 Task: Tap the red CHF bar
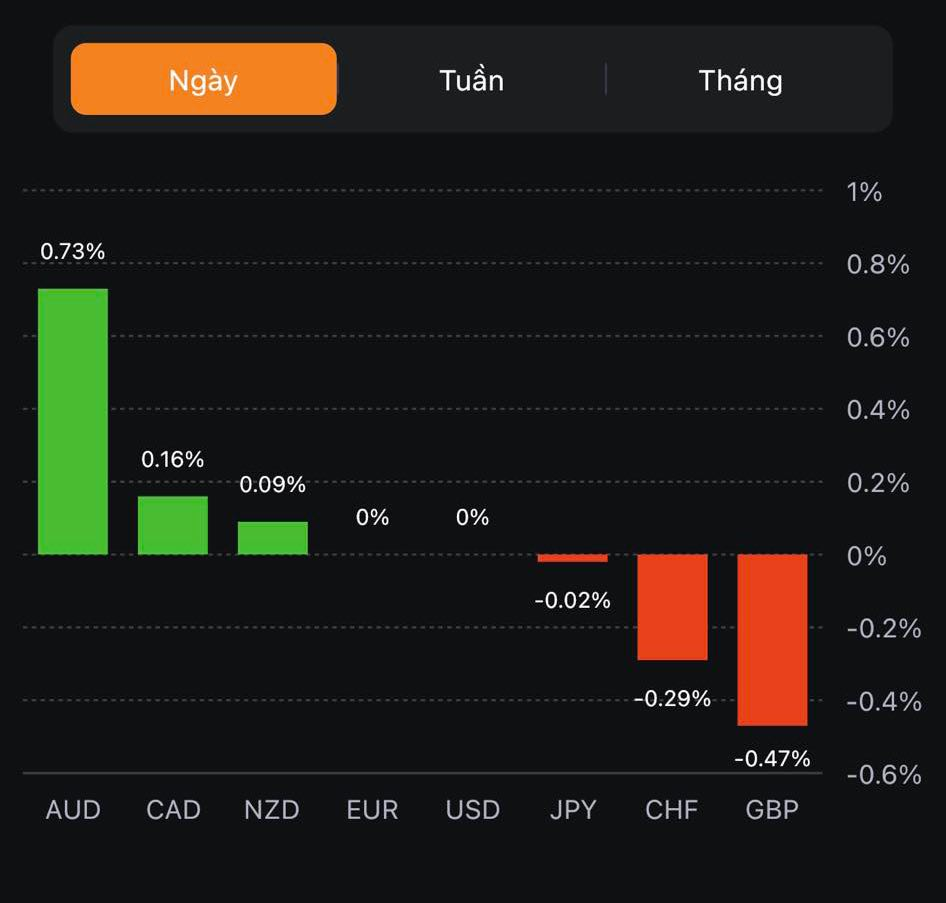(672, 607)
